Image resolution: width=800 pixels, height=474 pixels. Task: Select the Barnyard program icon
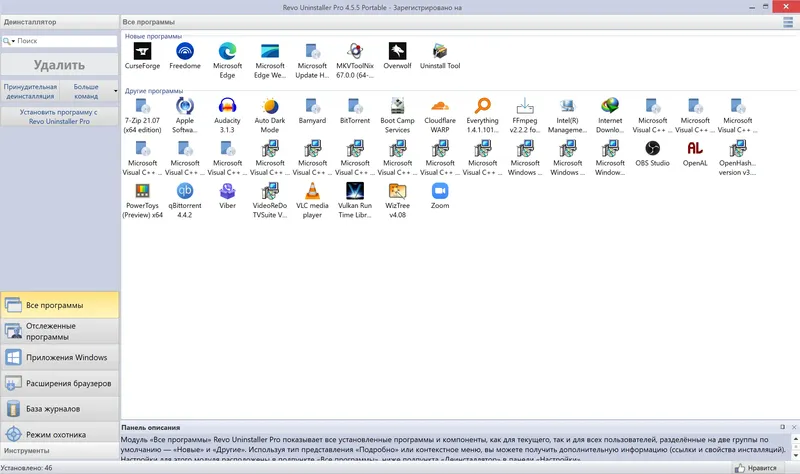click(x=312, y=106)
